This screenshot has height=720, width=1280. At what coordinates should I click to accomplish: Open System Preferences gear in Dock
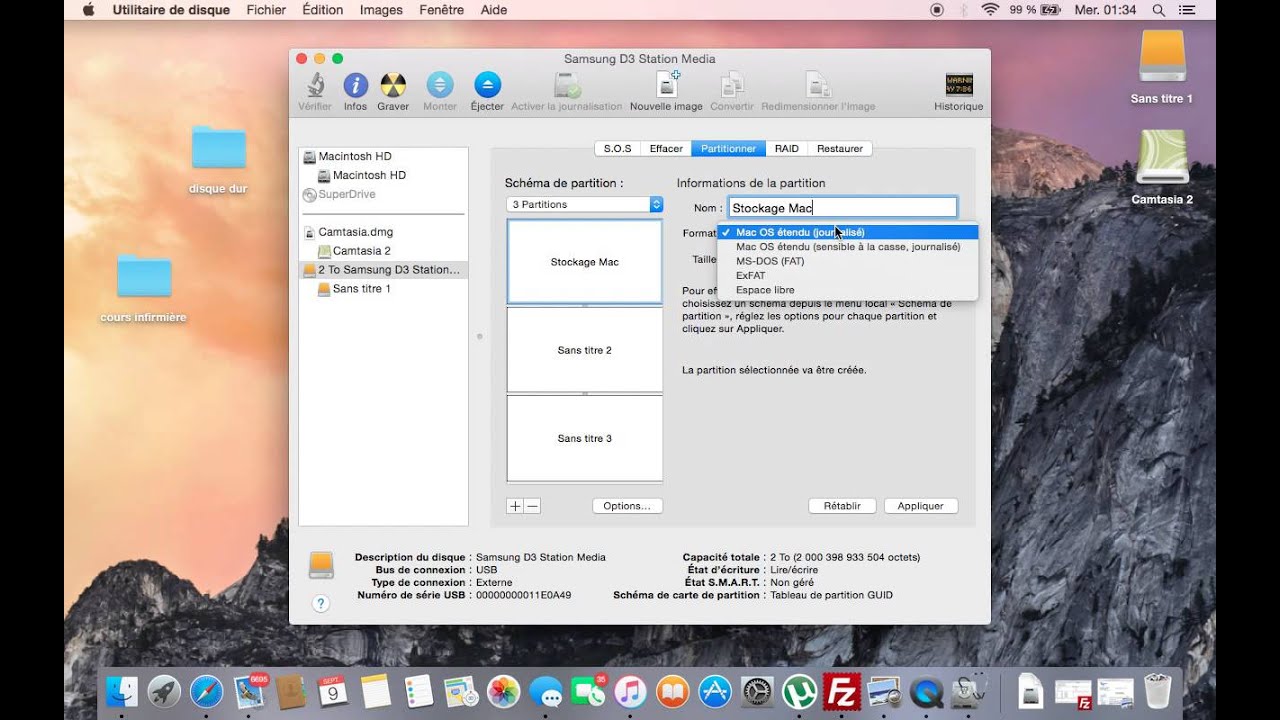pyautogui.click(x=758, y=691)
